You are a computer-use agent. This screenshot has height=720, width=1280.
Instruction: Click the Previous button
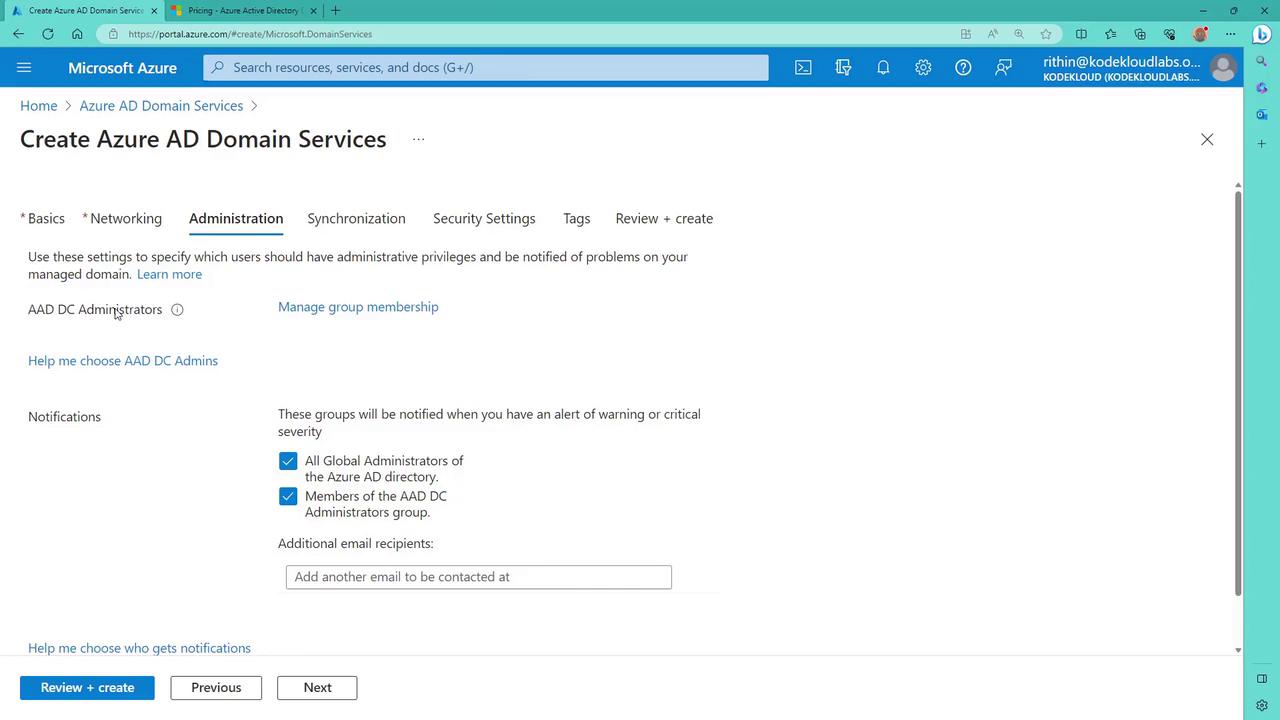click(x=216, y=688)
